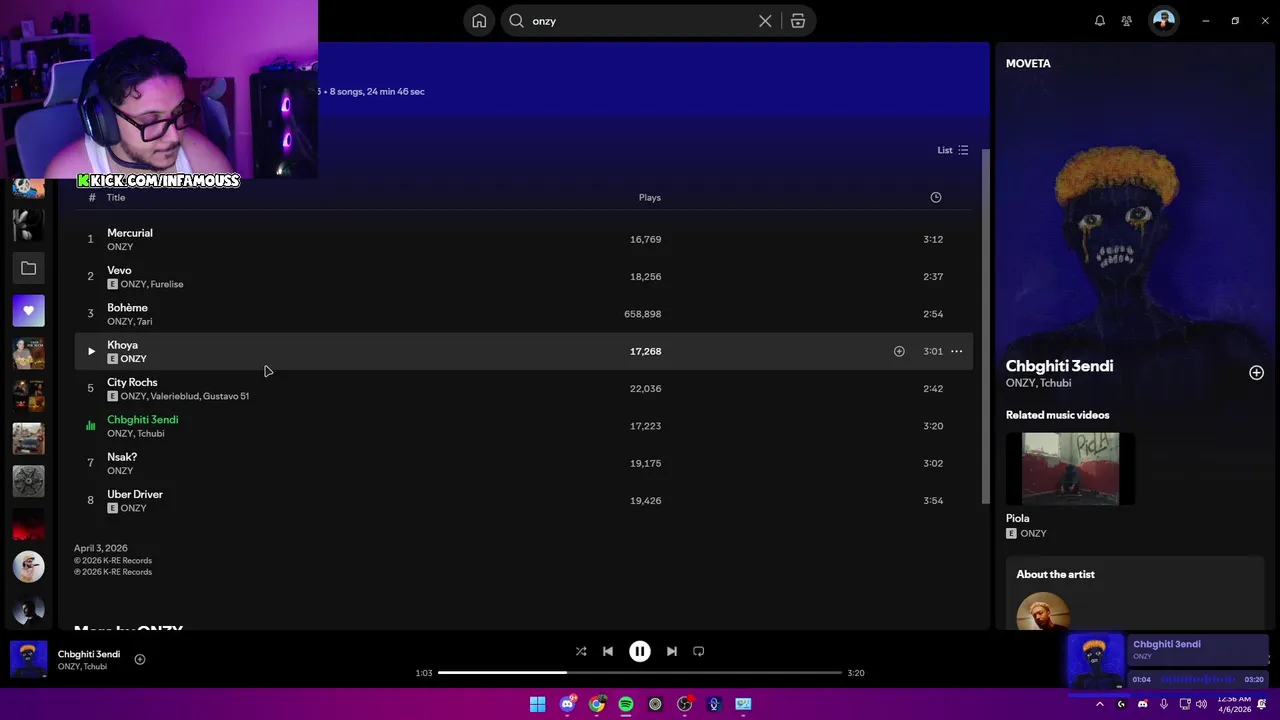
Task: Show hidden system tray icons
Action: [1099, 704]
